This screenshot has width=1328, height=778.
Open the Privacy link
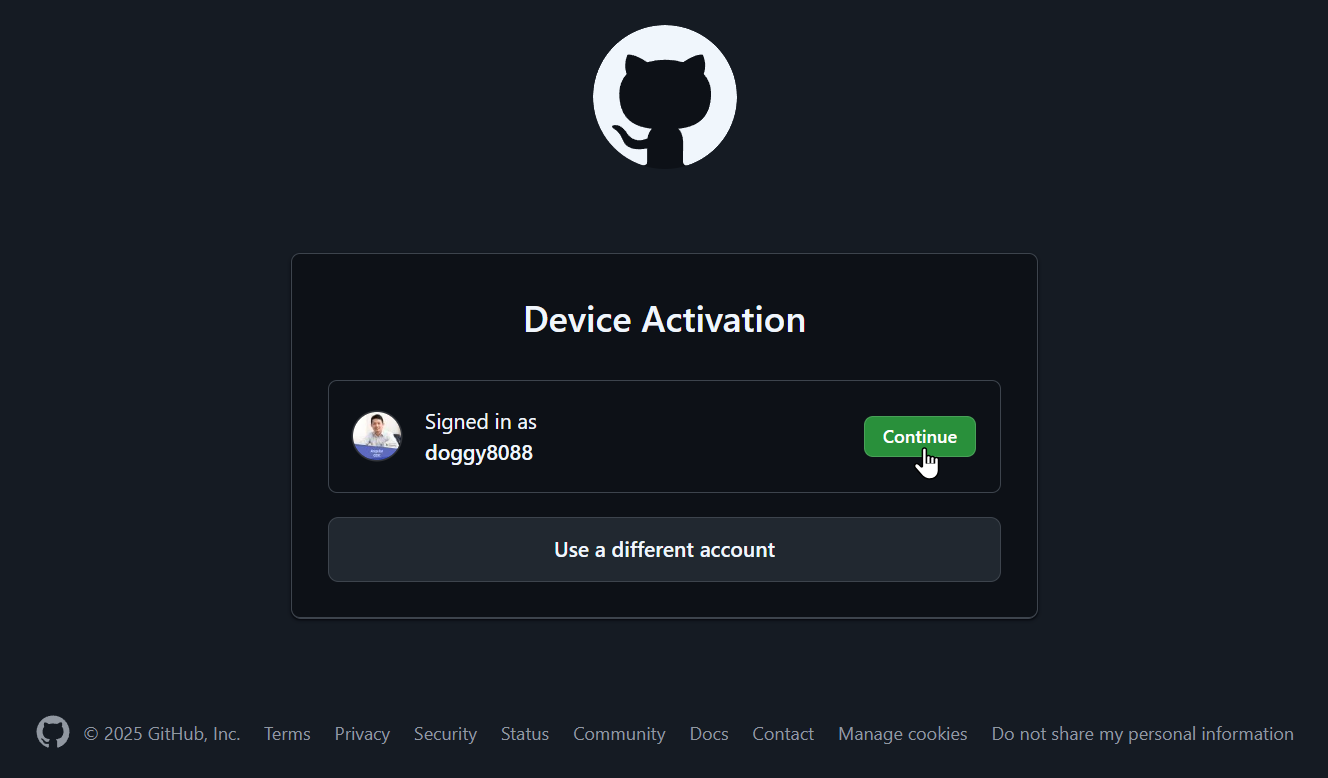(362, 733)
